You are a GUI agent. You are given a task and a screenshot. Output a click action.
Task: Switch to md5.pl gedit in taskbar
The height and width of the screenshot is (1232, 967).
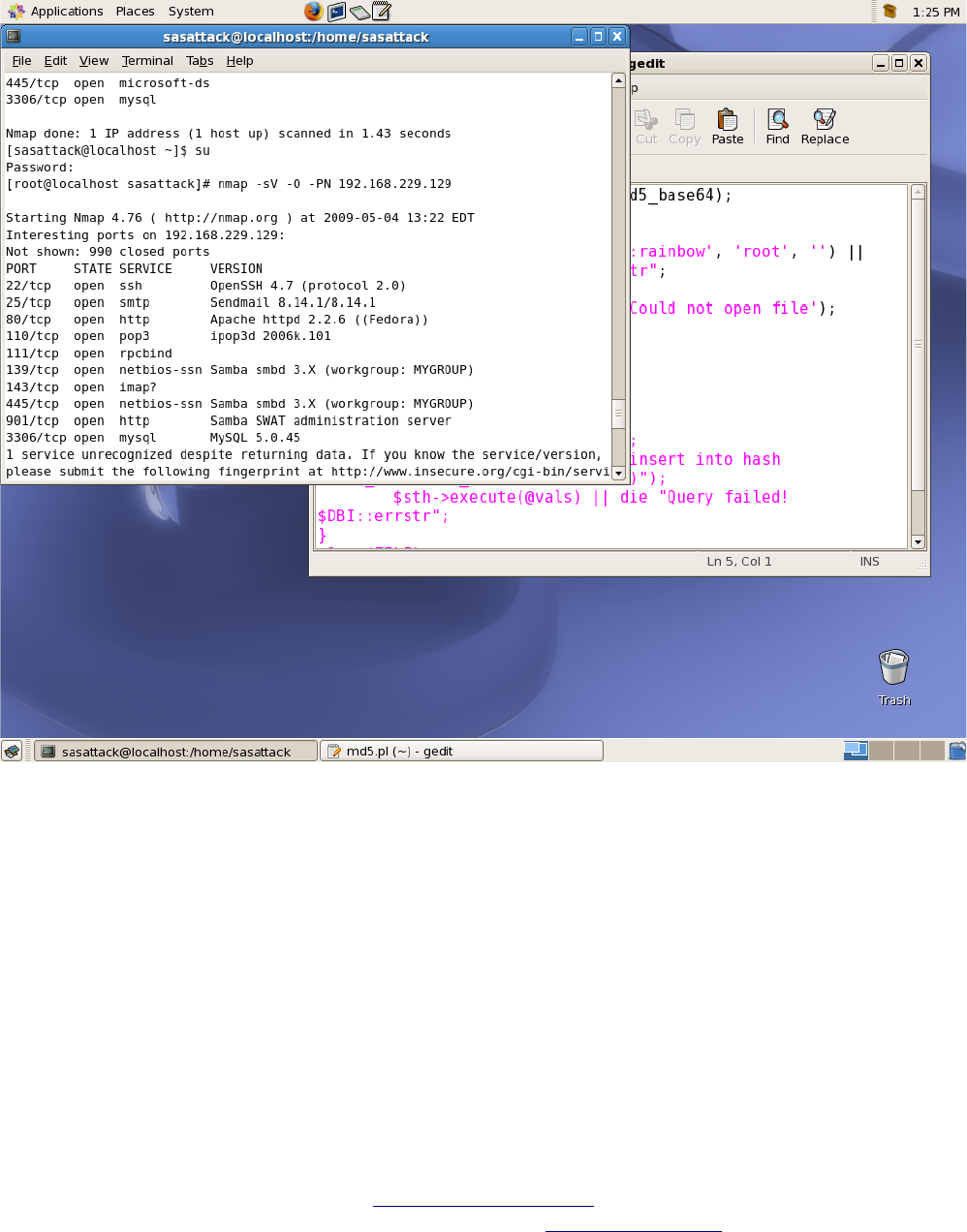[461, 751]
